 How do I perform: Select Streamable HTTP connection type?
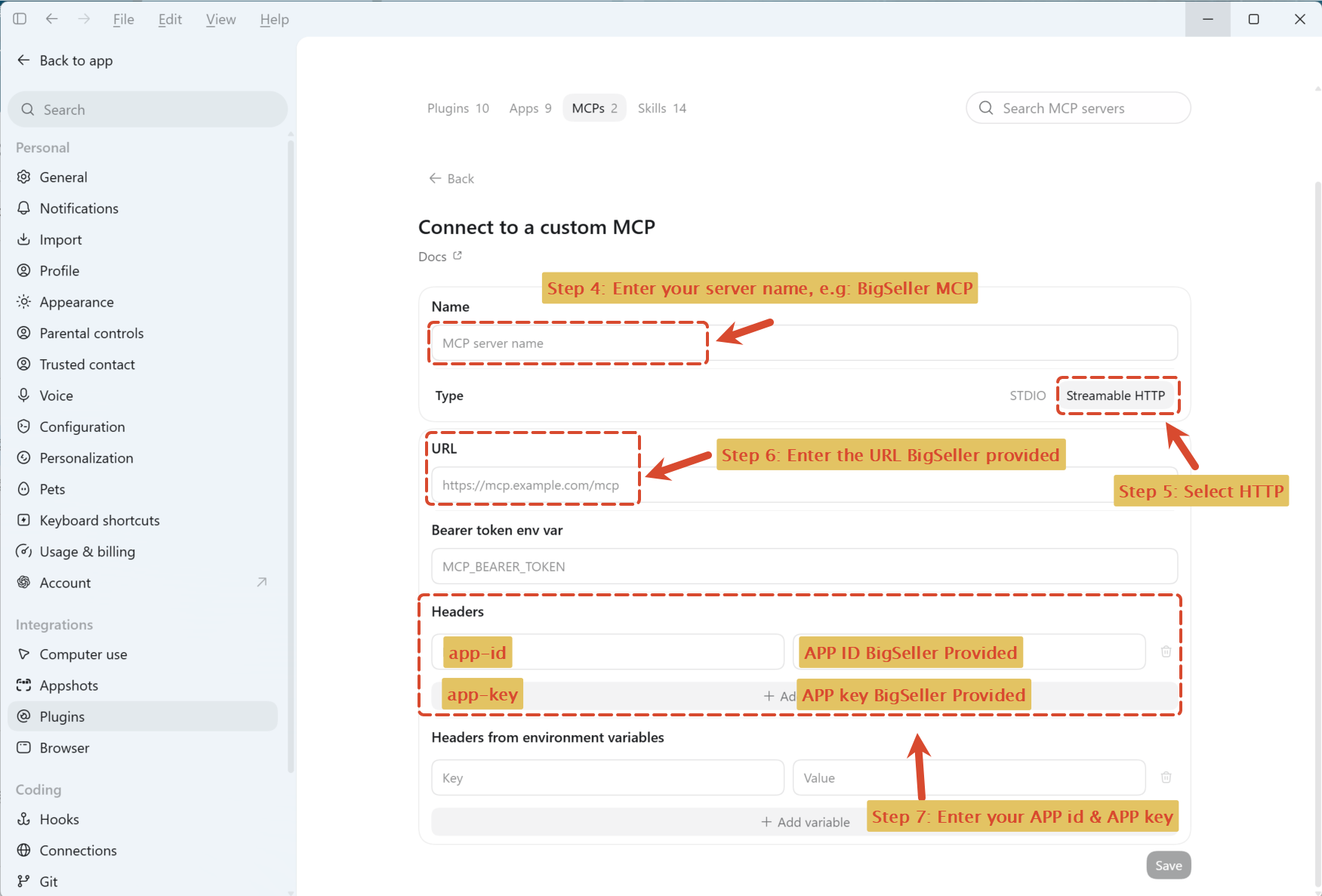coord(1115,396)
